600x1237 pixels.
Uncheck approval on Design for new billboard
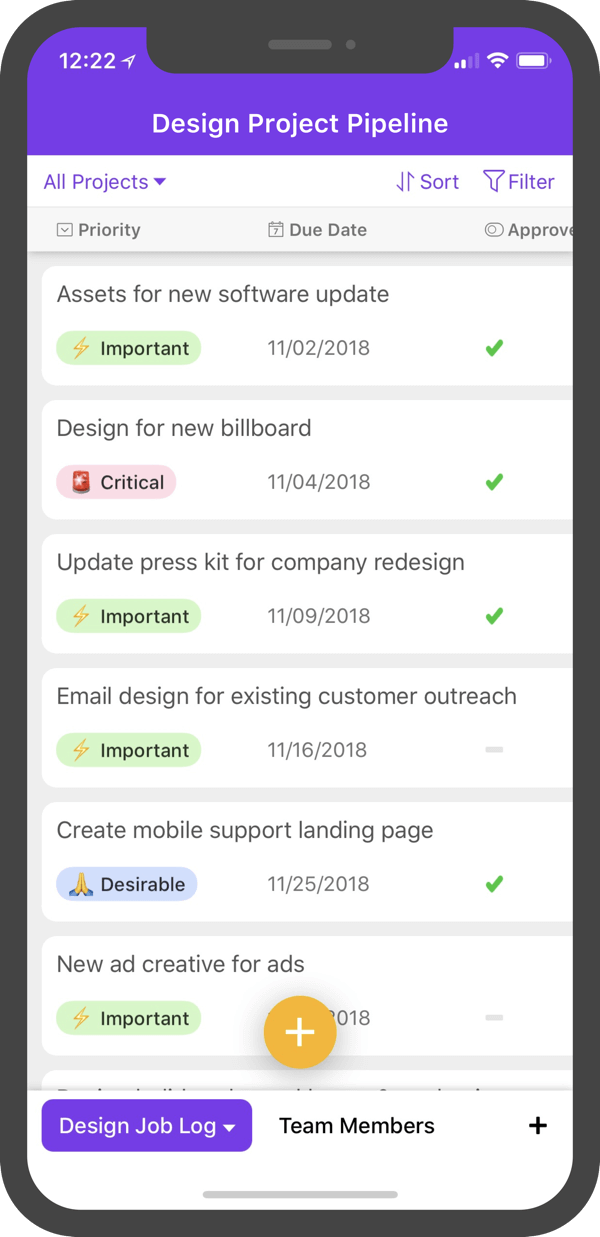click(493, 483)
